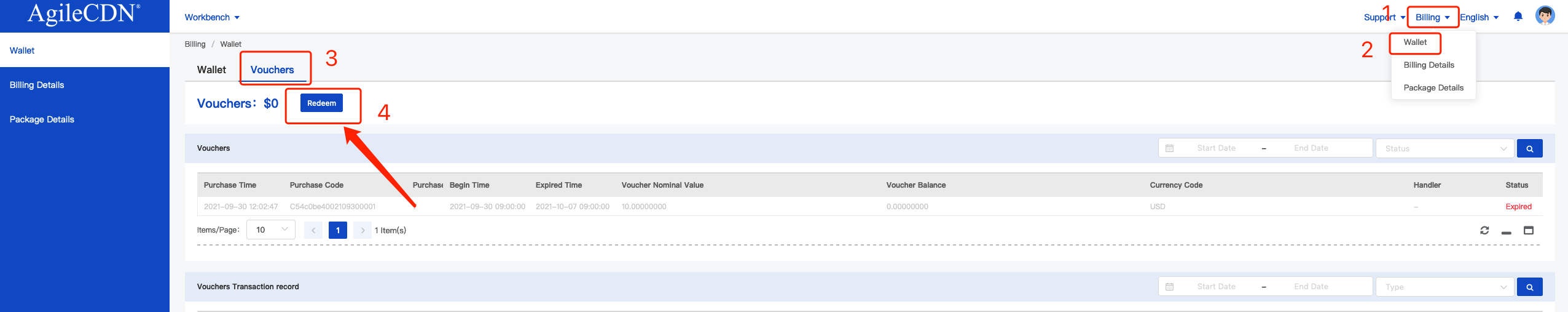Click the Start Date field in Vouchers filter
The width and height of the screenshot is (1568, 312).
click(x=1216, y=148)
